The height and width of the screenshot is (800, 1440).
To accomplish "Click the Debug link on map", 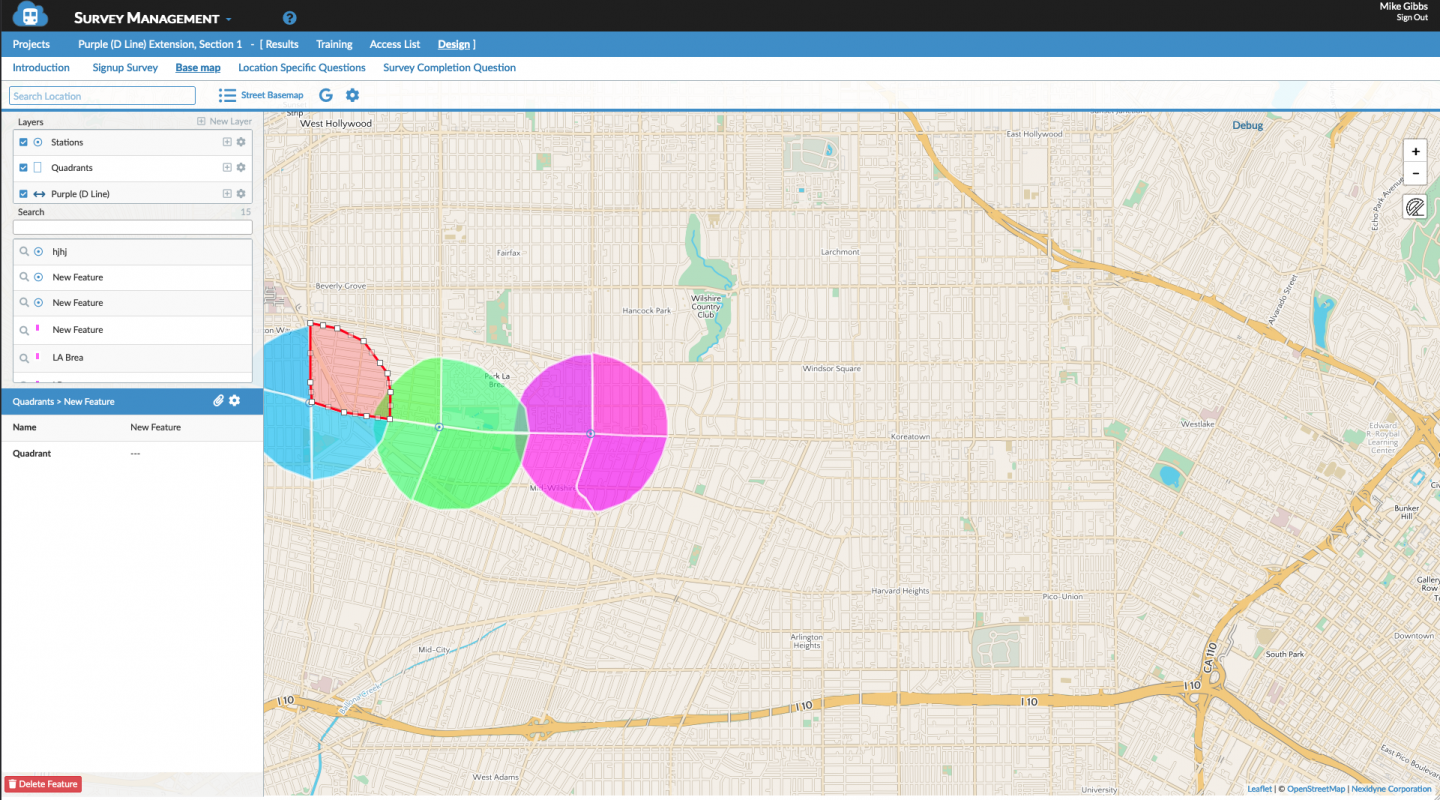I will tap(1248, 126).
